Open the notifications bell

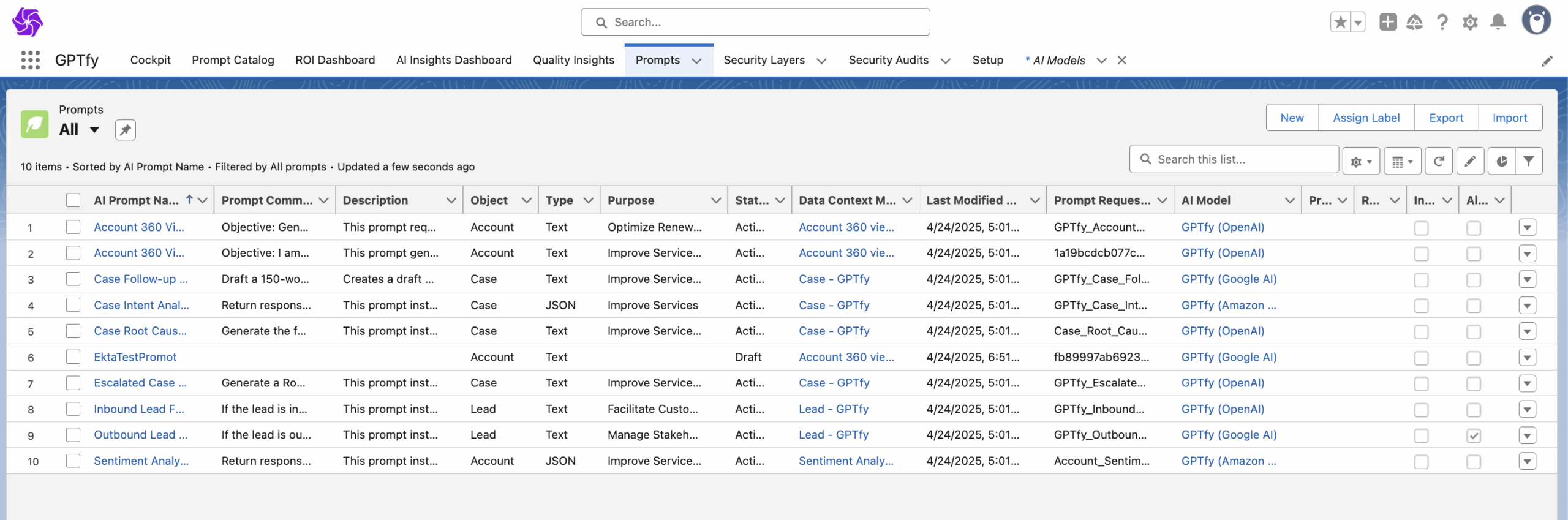(x=1498, y=22)
